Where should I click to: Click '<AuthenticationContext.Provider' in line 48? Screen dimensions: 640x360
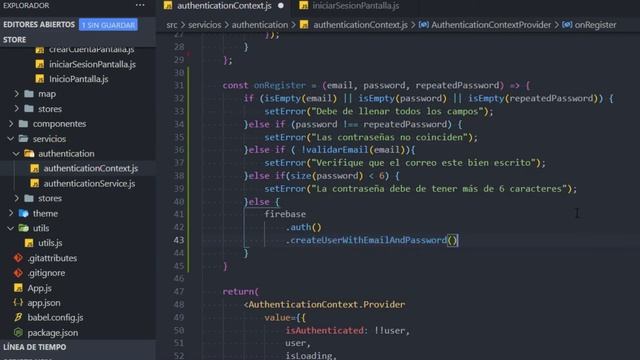[x=324, y=304]
